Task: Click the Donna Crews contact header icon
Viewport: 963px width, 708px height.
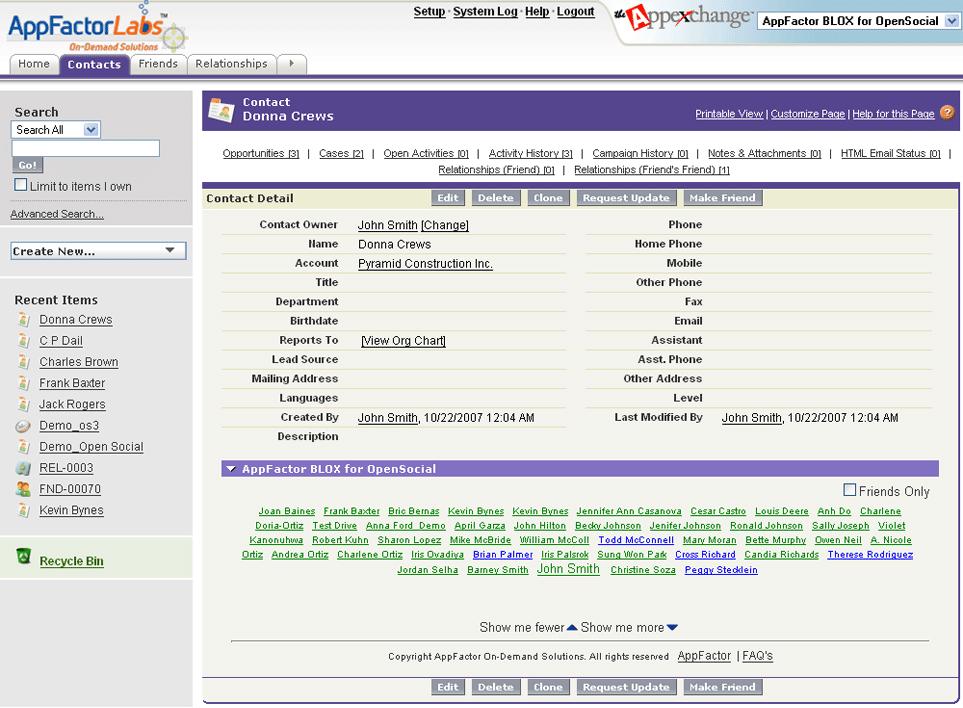Action: click(221, 110)
